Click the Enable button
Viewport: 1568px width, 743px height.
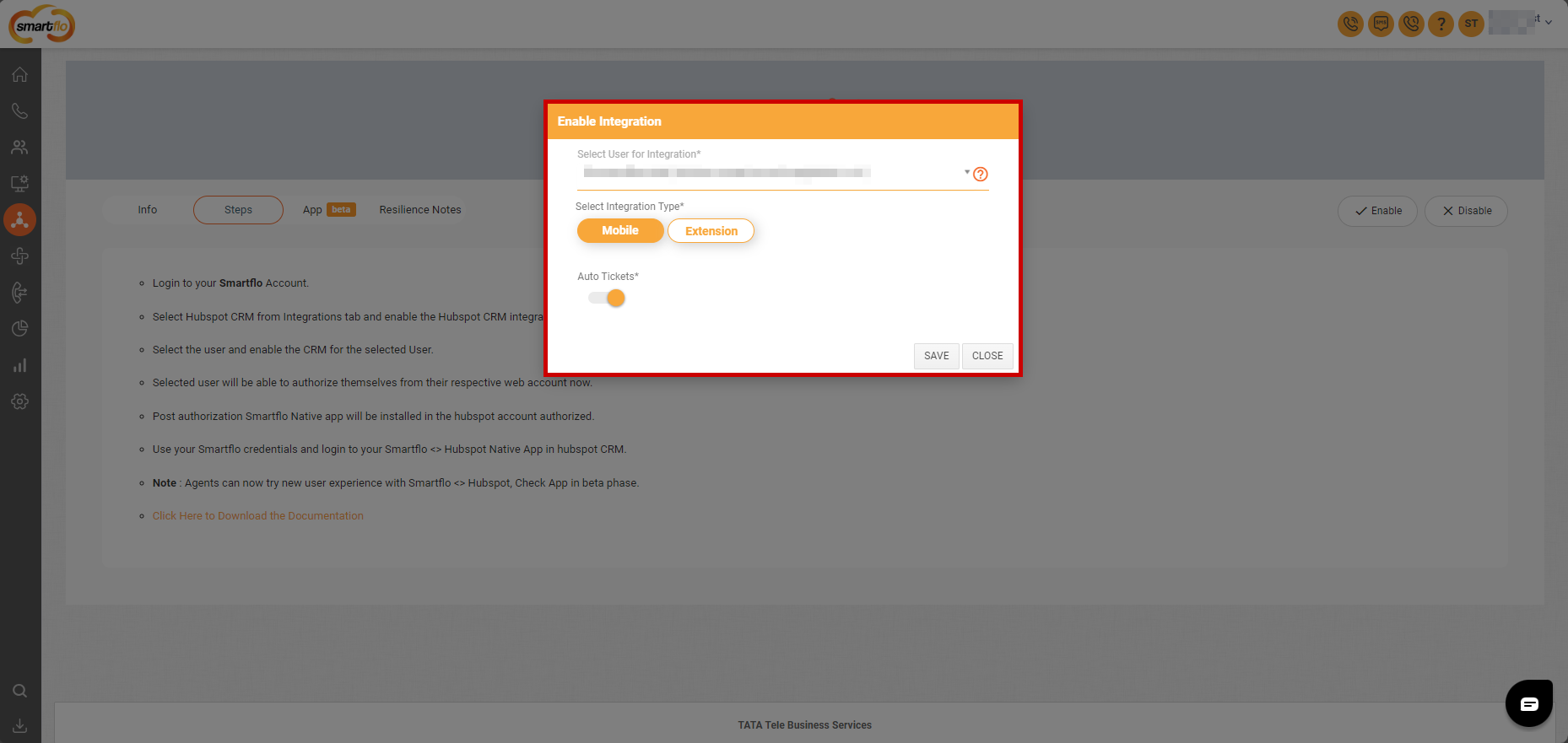click(x=1377, y=211)
